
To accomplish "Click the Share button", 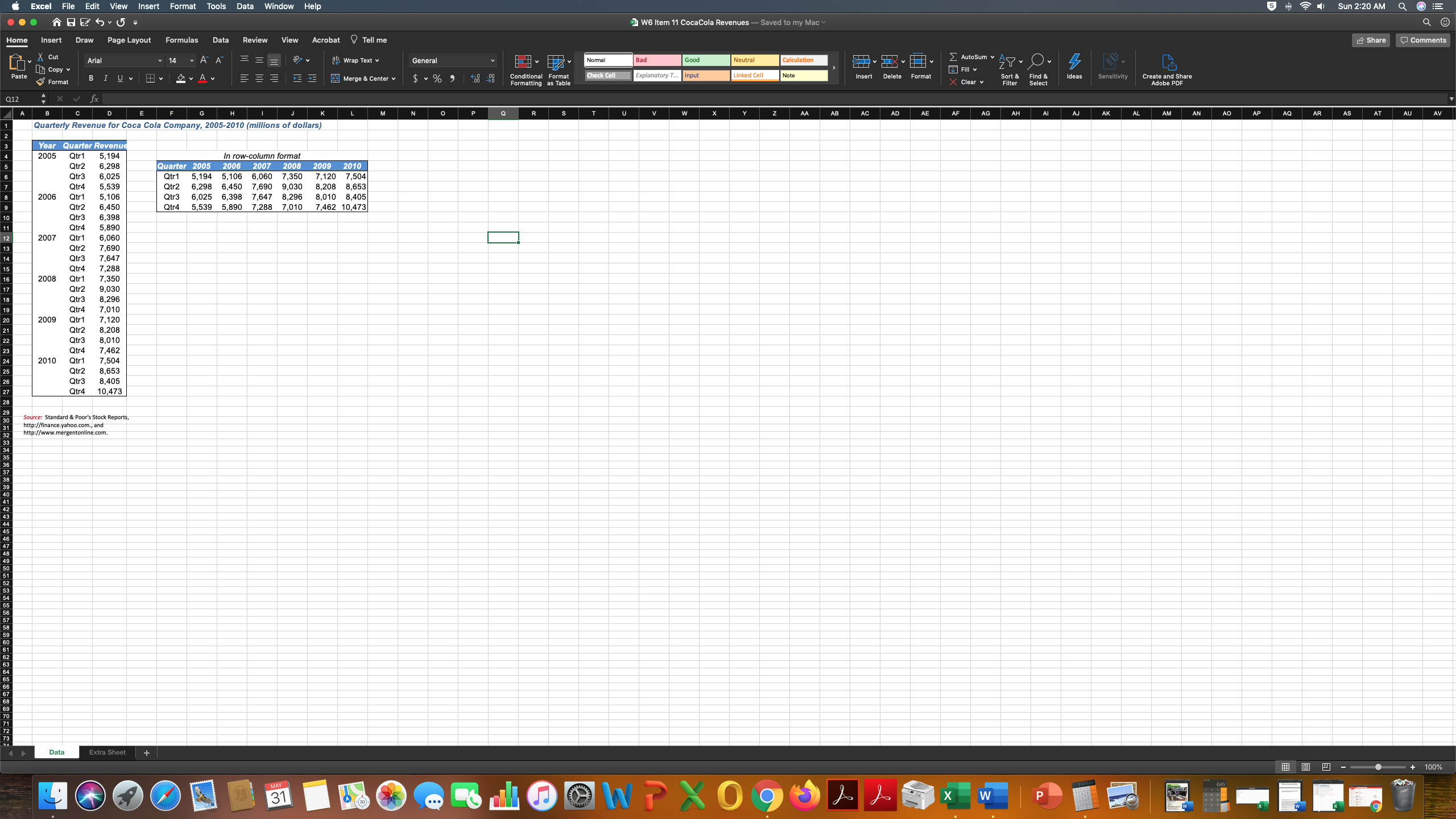I will click(1371, 40).
